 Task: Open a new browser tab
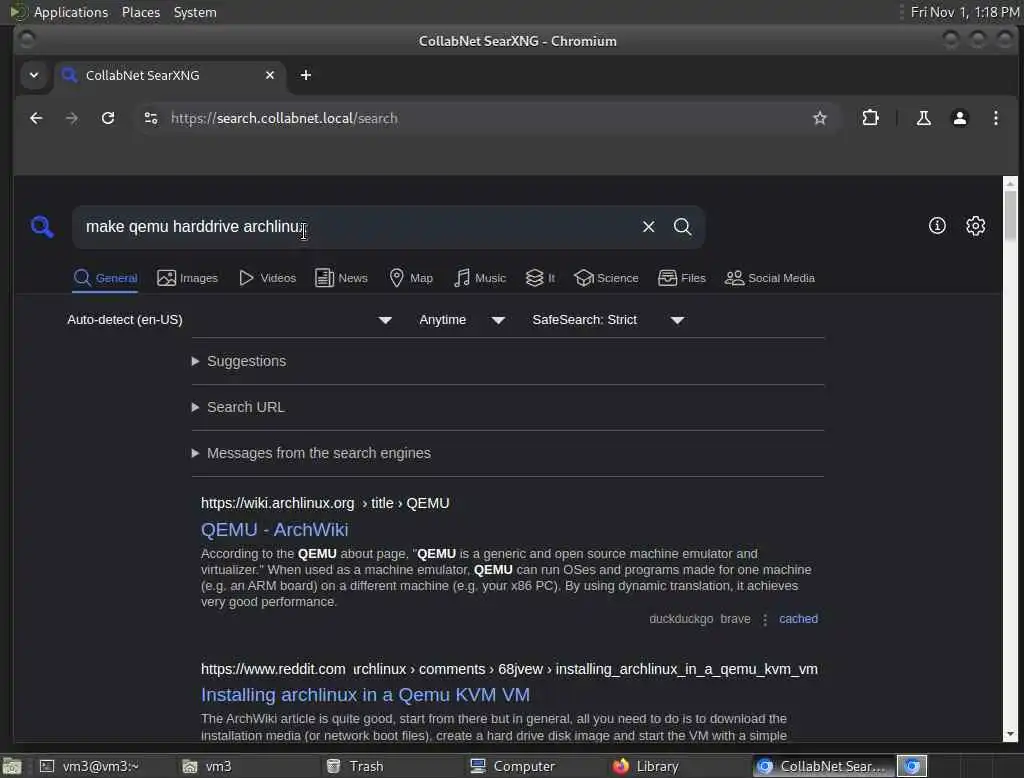point(306,75)
